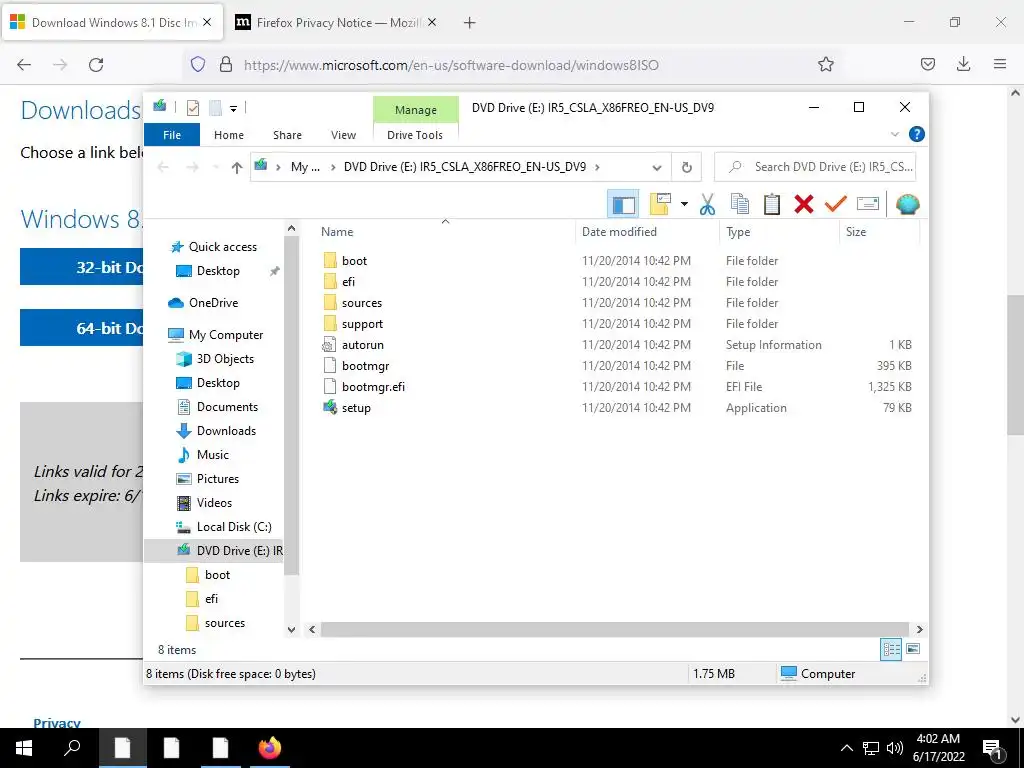Screen dimensions: 1024x768
Task: Select the boot folder in file list
Action: [x=354, y=261]
